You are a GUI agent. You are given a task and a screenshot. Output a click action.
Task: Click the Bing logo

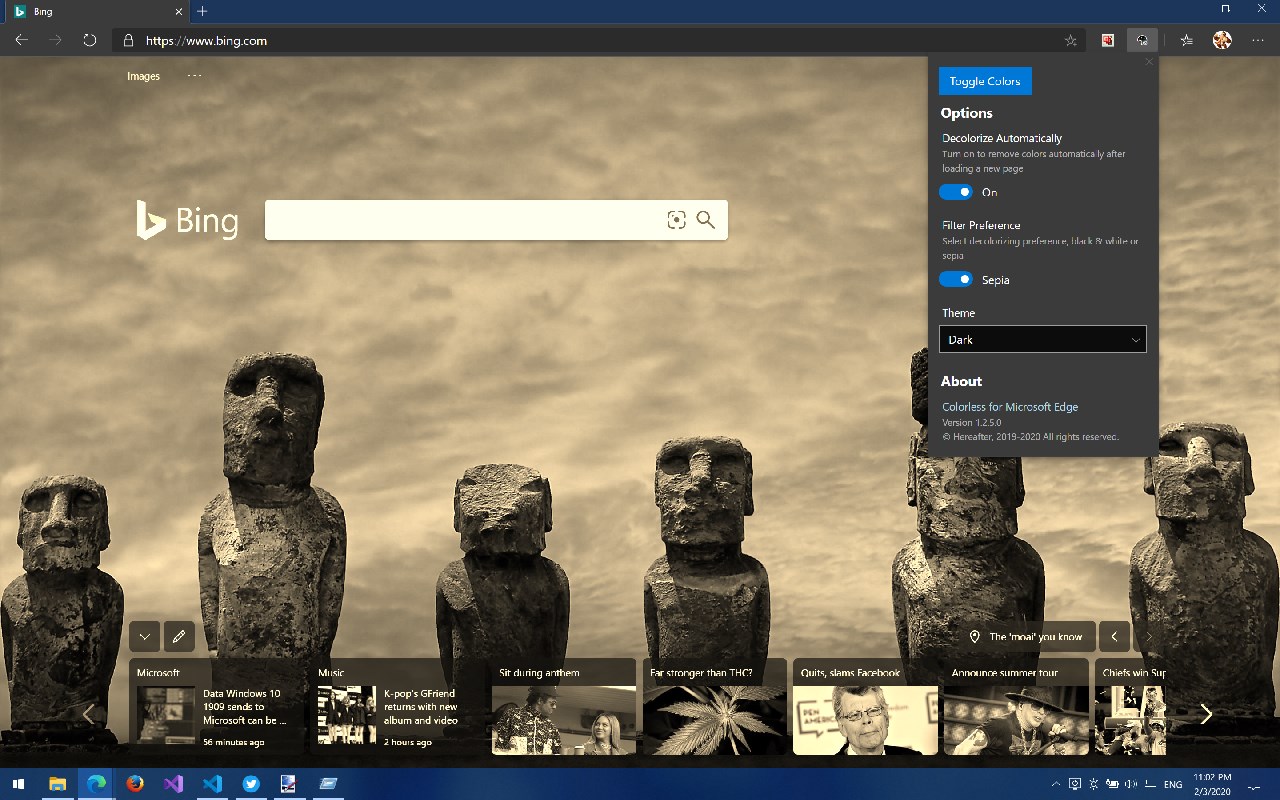(x=187, y=220)
